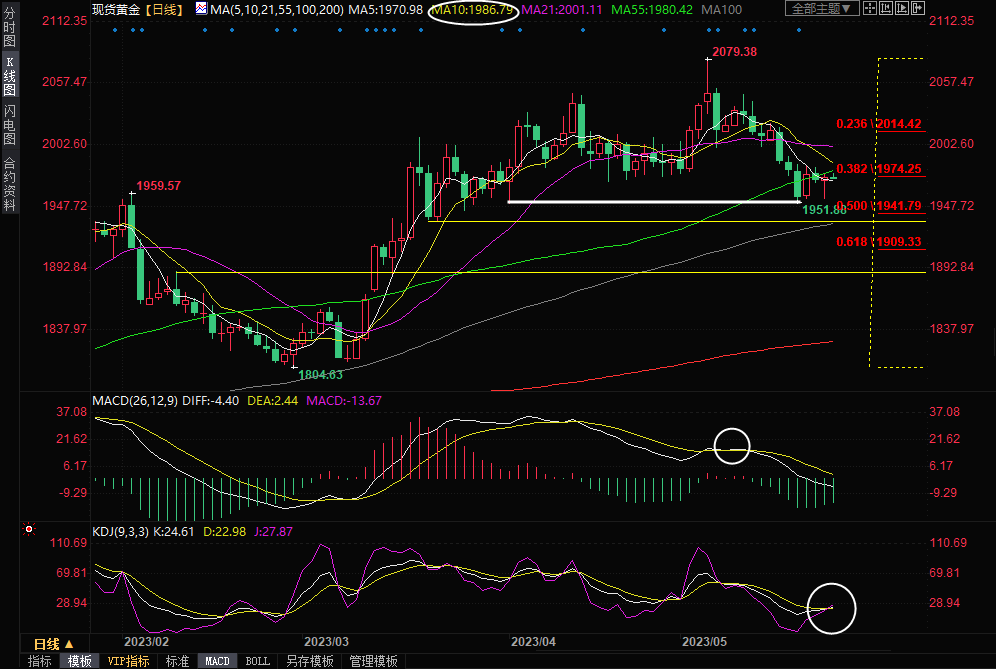Switch to the 指标 bottom tab
996x669 pixels.
pos(39,661)
